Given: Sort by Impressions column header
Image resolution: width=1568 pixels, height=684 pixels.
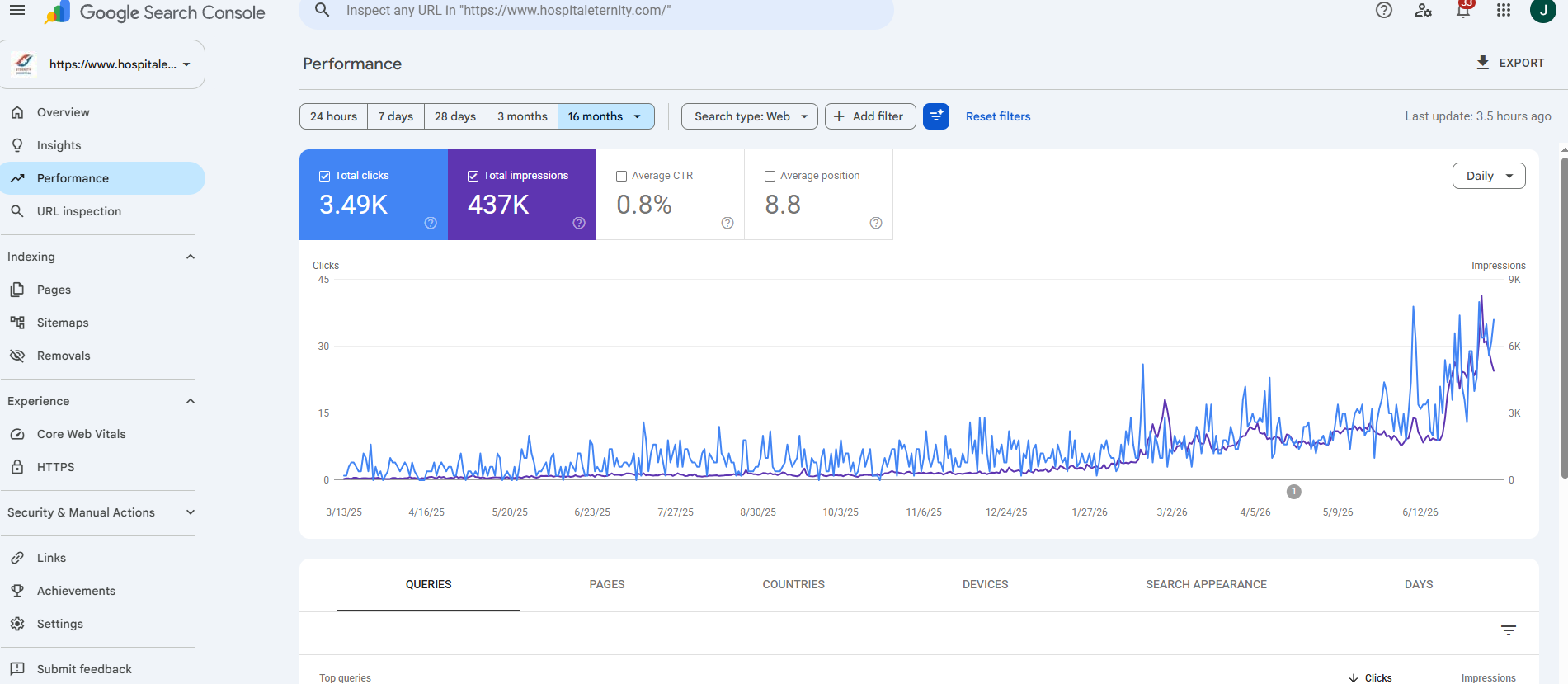Looking at the screenshot, I should 1489,678.
